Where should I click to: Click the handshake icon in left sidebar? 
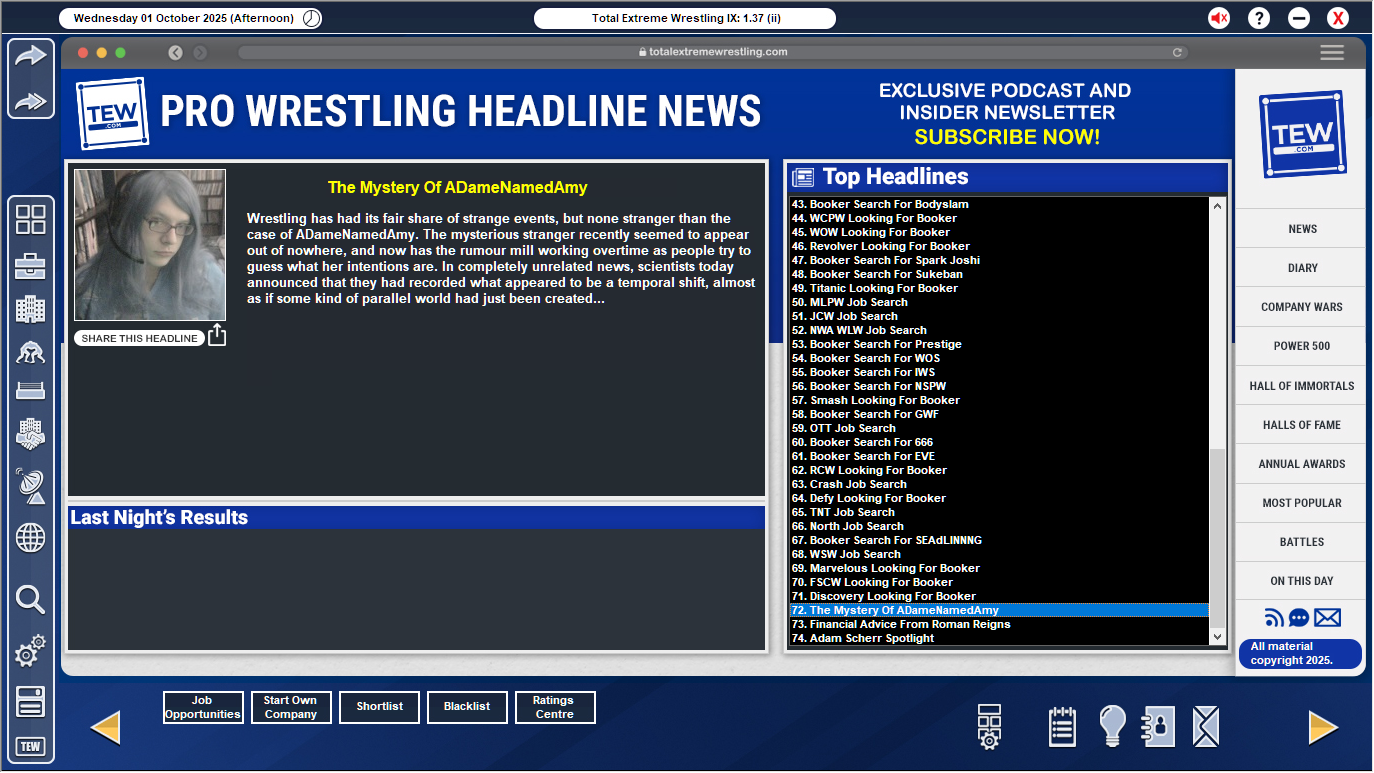(x=30, y=434)
